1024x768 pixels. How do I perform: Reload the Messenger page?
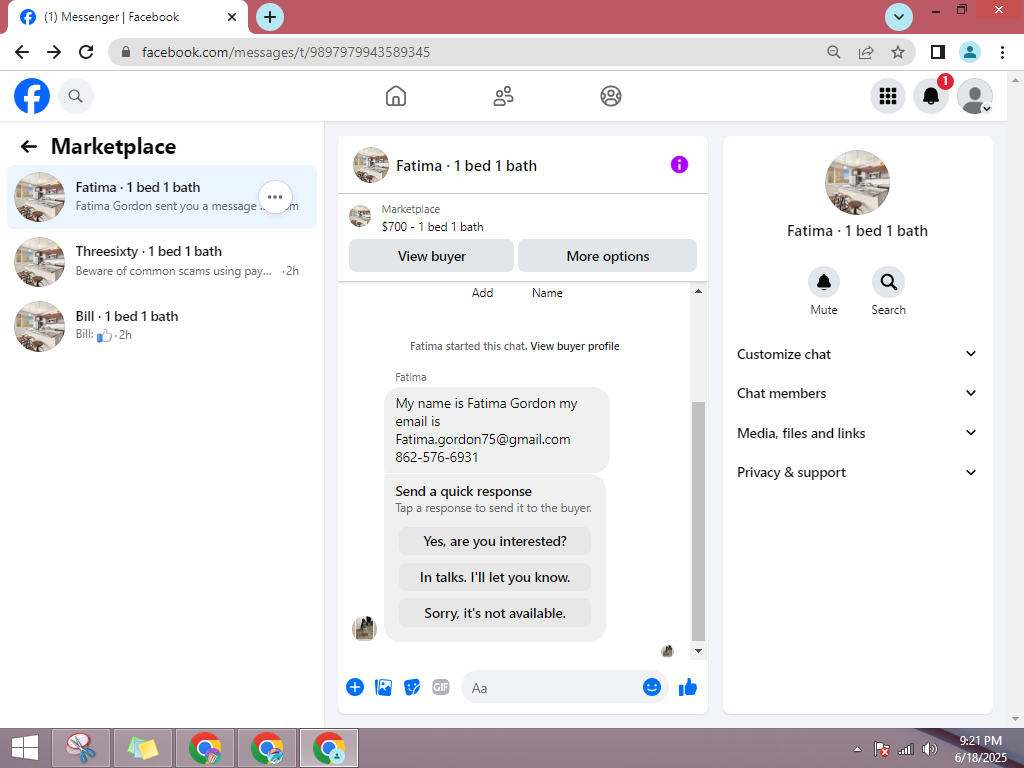pos(86,52)
